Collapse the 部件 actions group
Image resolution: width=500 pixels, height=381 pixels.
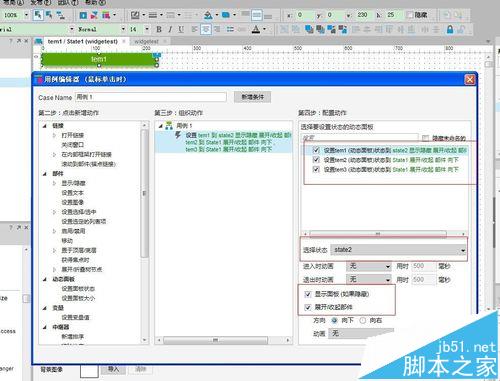point(45,174)
